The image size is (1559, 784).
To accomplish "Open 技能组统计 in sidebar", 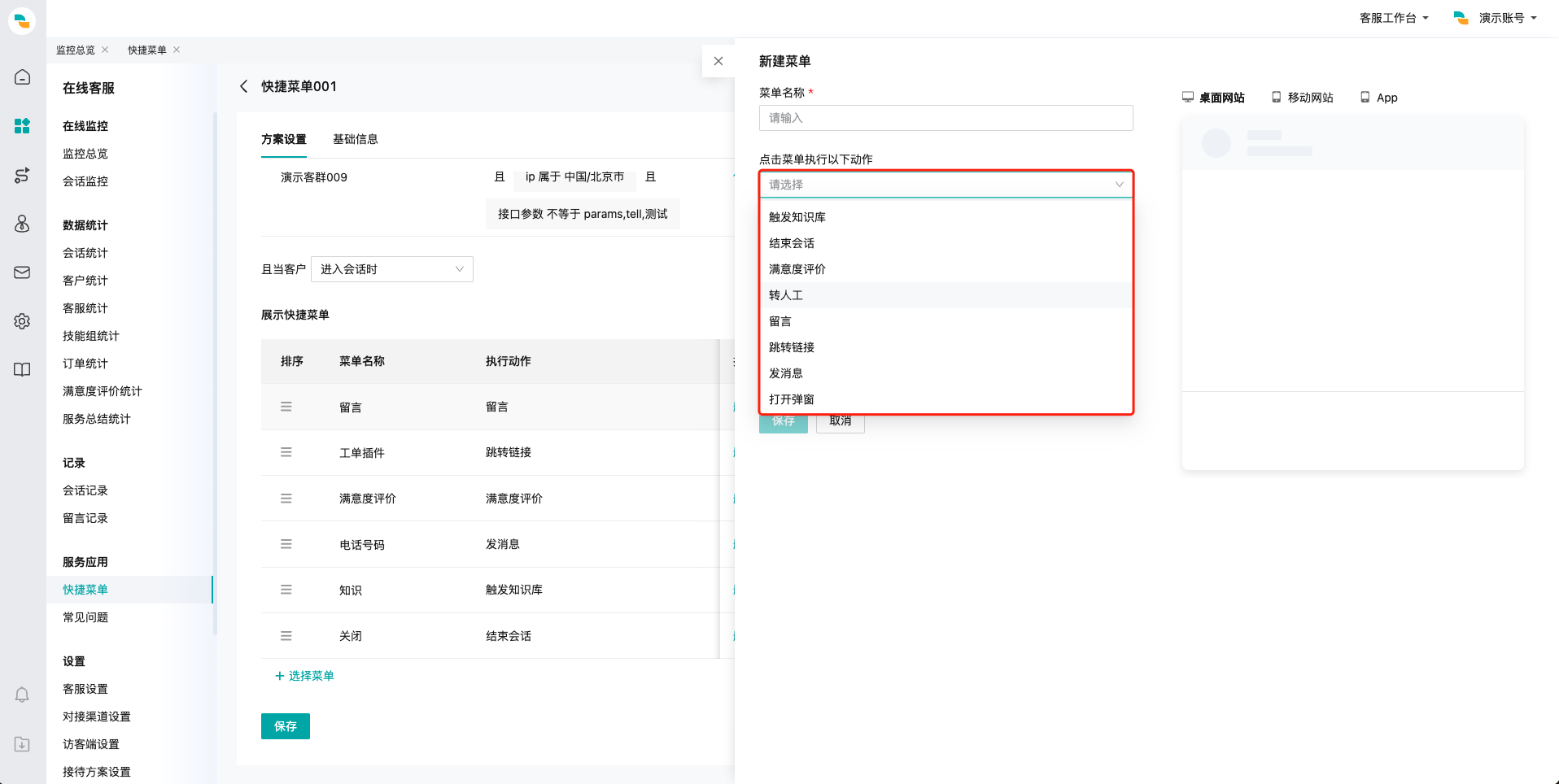I will (91, 336).
